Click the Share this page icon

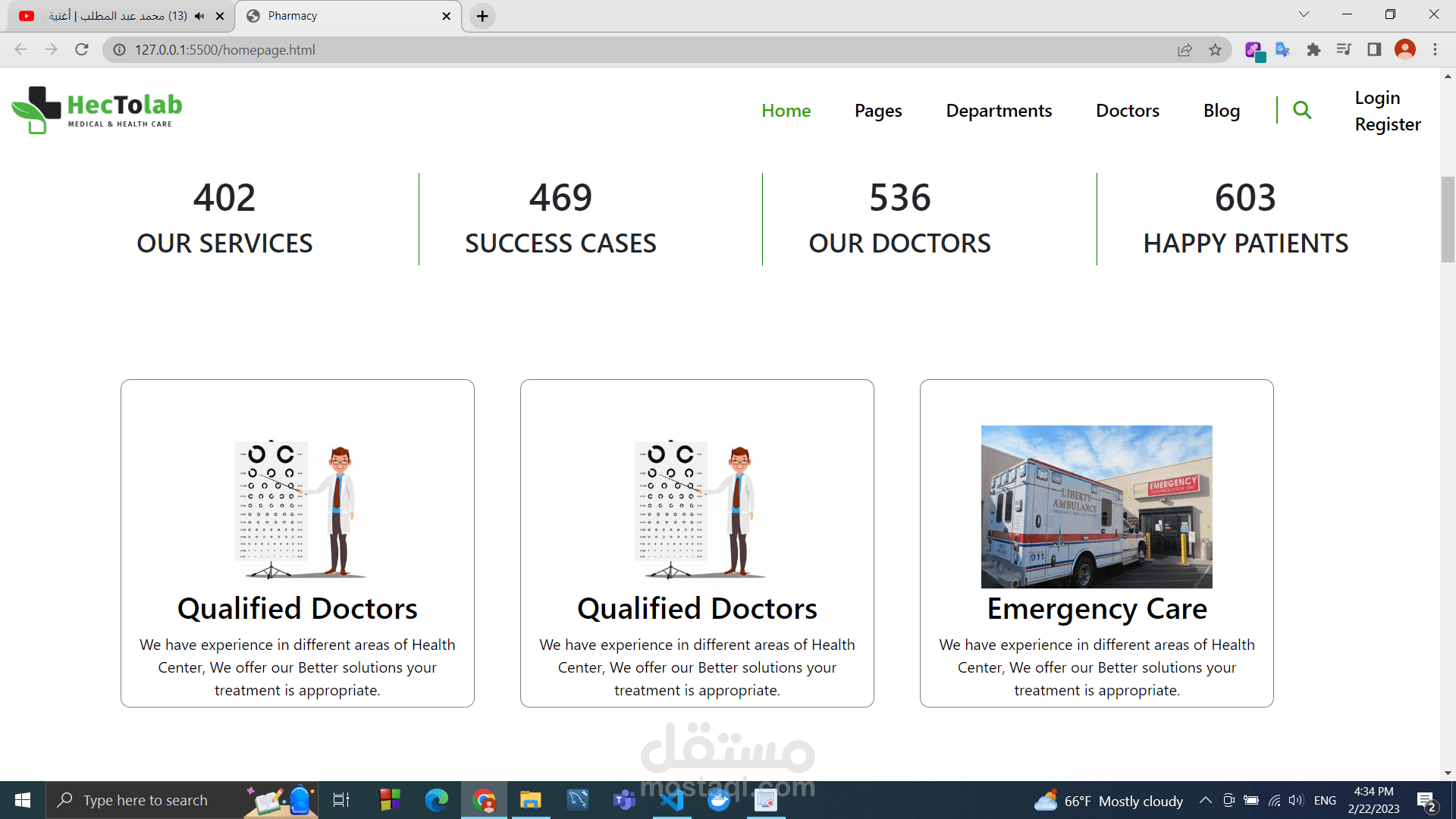coord(1185,50)
